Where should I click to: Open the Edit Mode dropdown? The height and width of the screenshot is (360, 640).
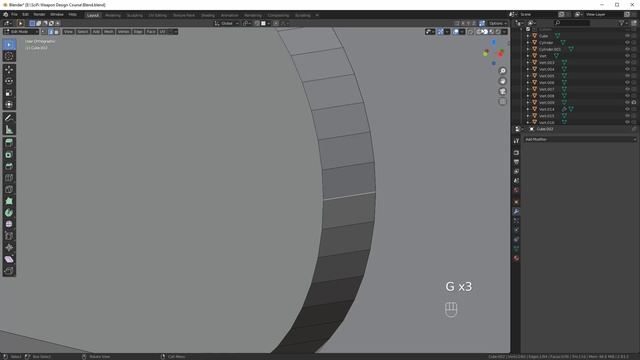21,32
